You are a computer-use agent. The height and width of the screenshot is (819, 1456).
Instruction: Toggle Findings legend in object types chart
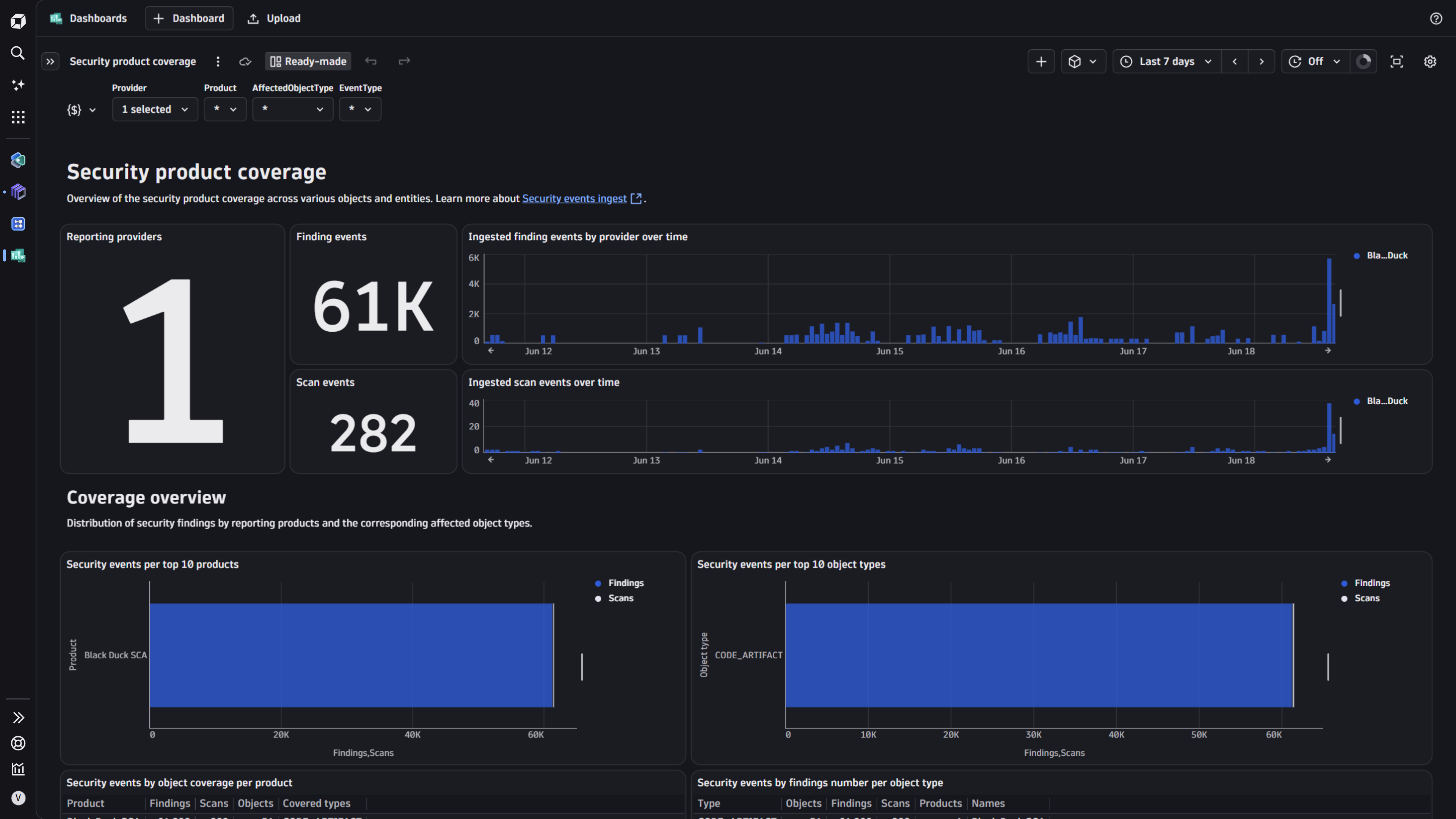1365,583
